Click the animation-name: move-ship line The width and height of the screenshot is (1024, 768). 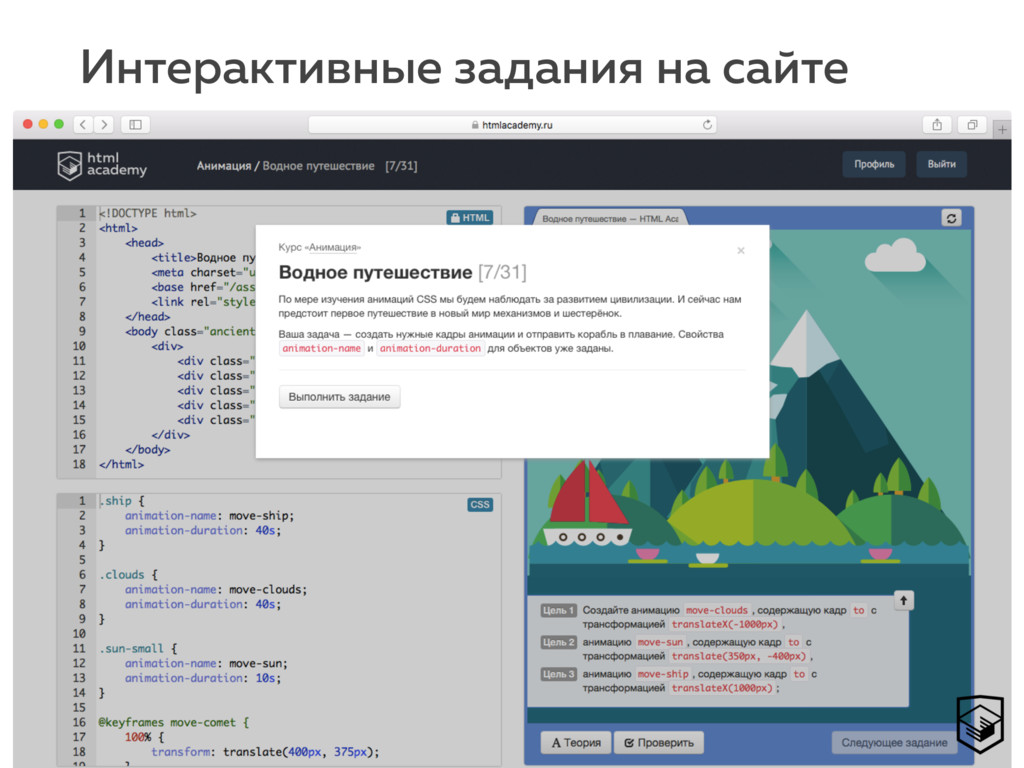[210, 515]
